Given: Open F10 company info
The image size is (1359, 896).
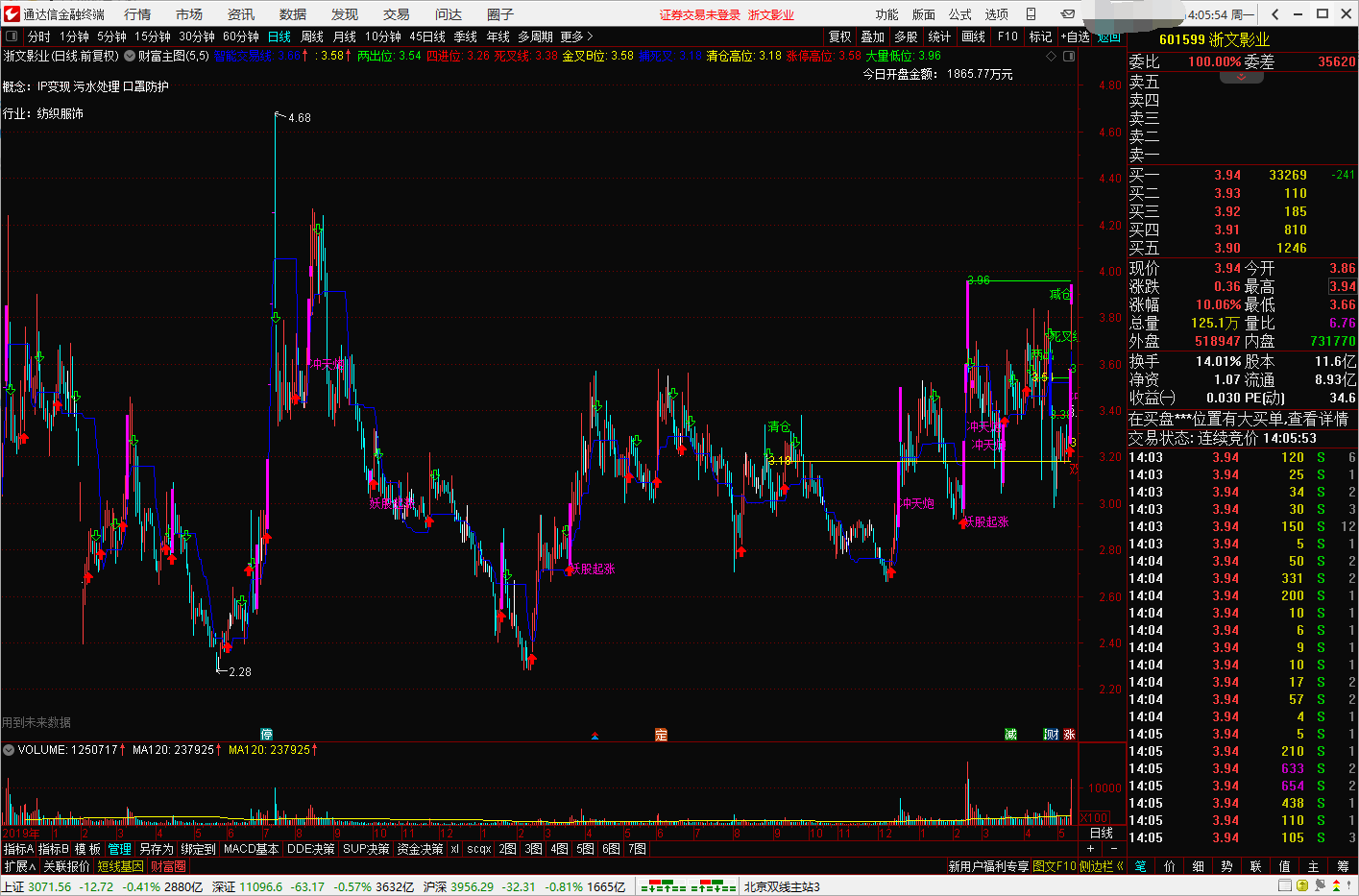Looking at the screenshot, I should (1007, 36).
